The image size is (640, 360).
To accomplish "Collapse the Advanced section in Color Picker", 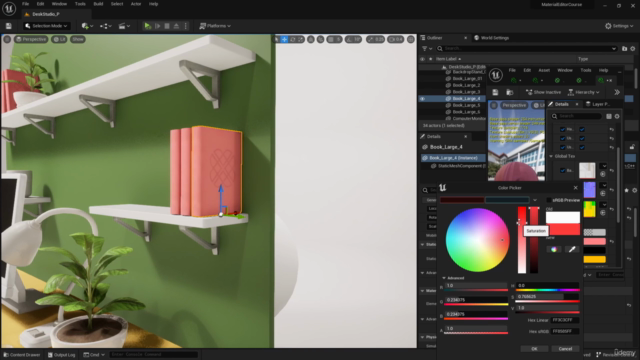I will [x=444, y=278].
